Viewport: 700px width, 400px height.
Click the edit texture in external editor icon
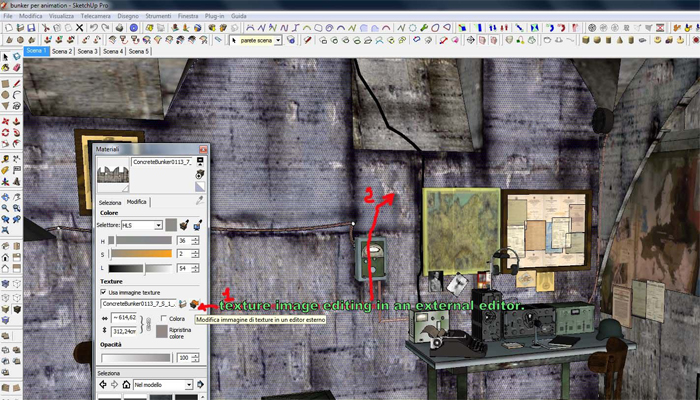[x=204, y=303]
